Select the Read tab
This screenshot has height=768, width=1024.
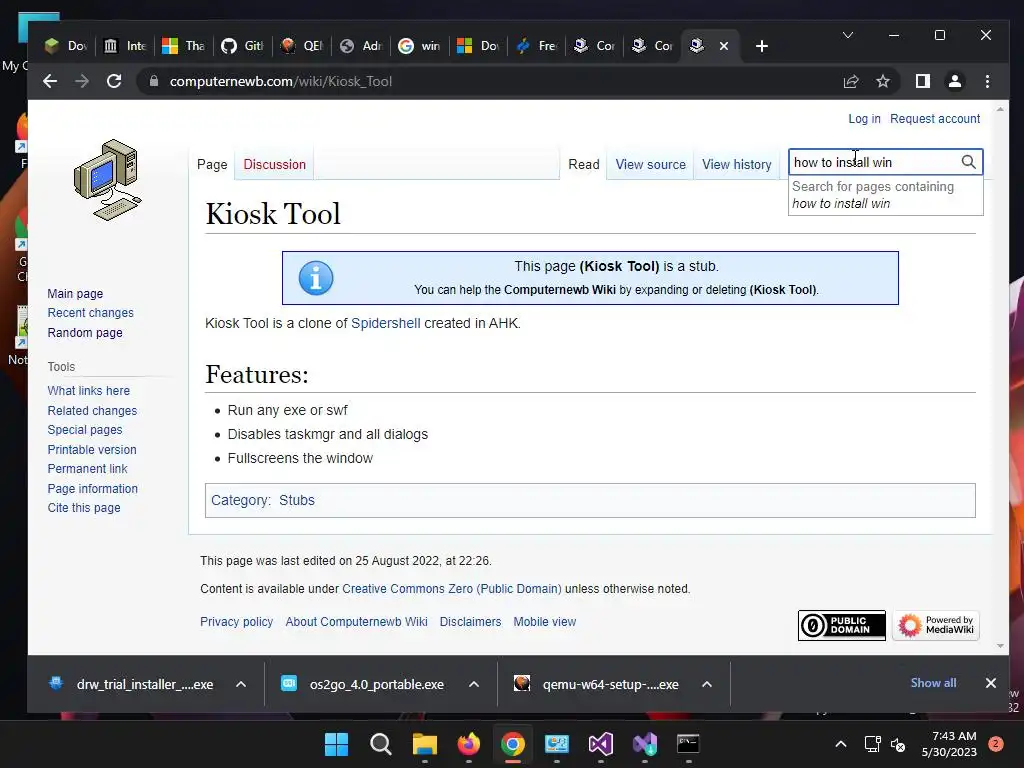pyautogui.click(x=584, y=165)
